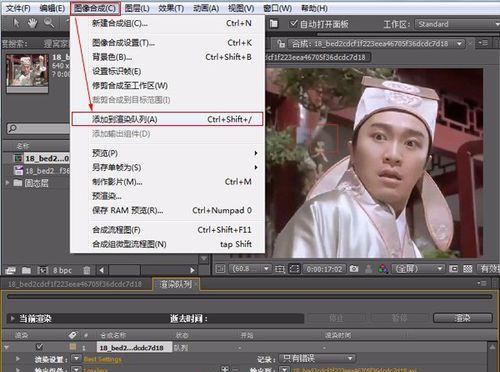Expand the 当前渲染 details triangle
This screenshot has height=372, width=500.
12,318
